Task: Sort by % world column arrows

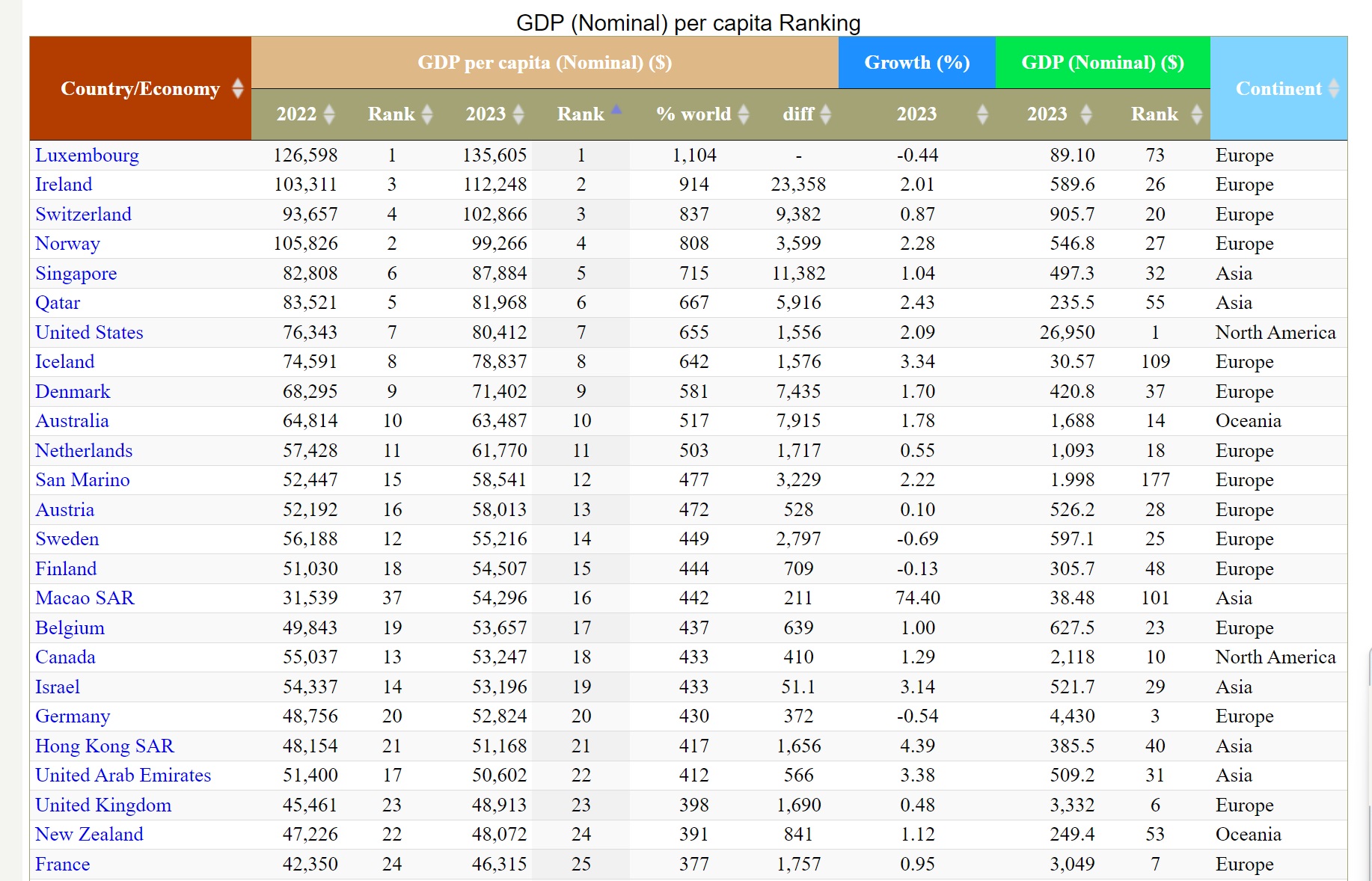Action: (x=744, y=114)
